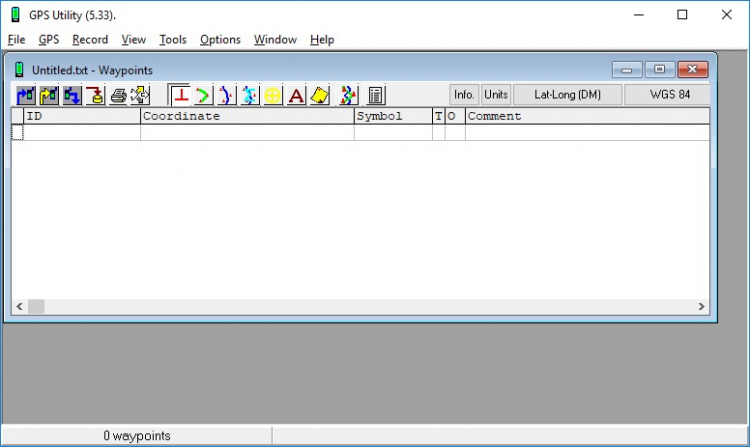The height and width of the screenshot is (447, 750).
Task: Click the blue down-arrow GPS download icon
Action: (72, 95)
